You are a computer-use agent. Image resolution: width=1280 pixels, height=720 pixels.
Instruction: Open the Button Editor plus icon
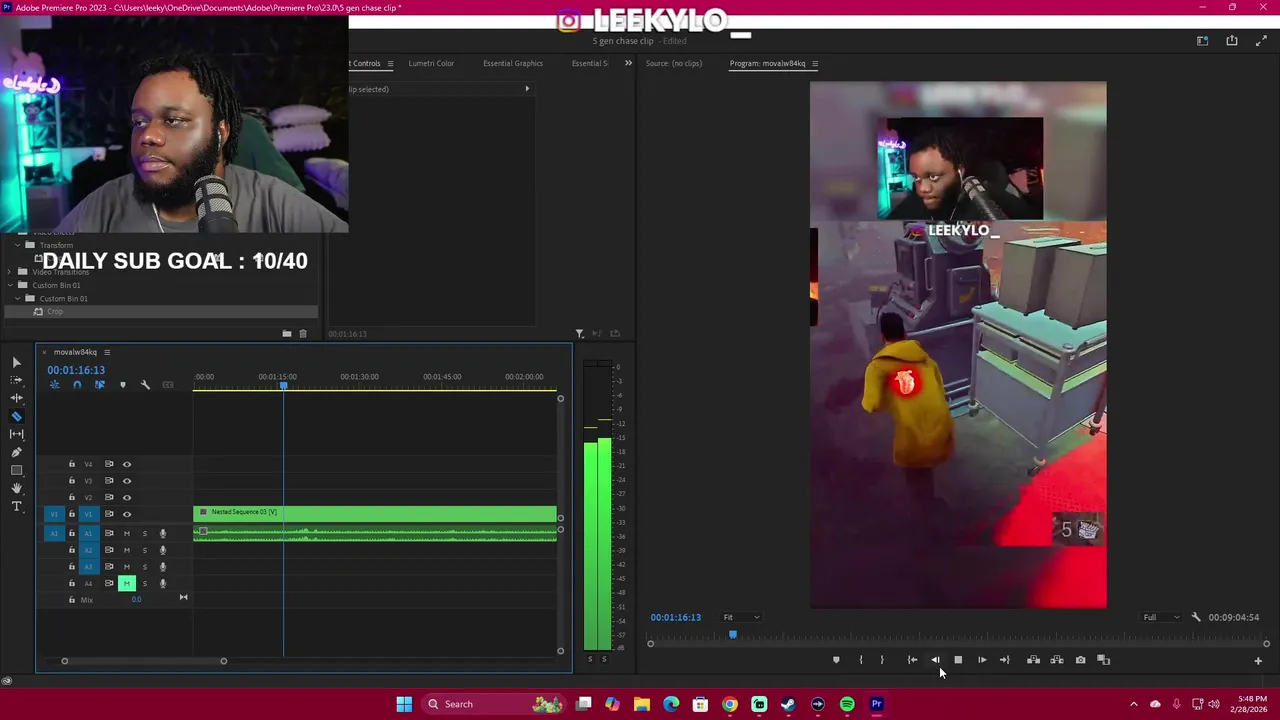[1258, 661]
